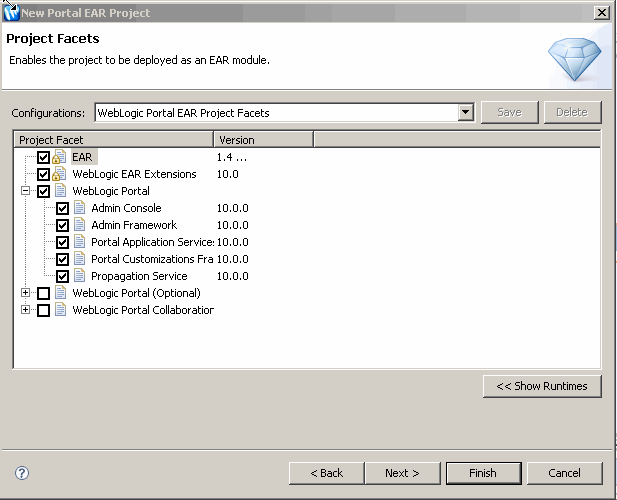Close the dialog with the X button
617x500 pixels.
click(602, 13)
